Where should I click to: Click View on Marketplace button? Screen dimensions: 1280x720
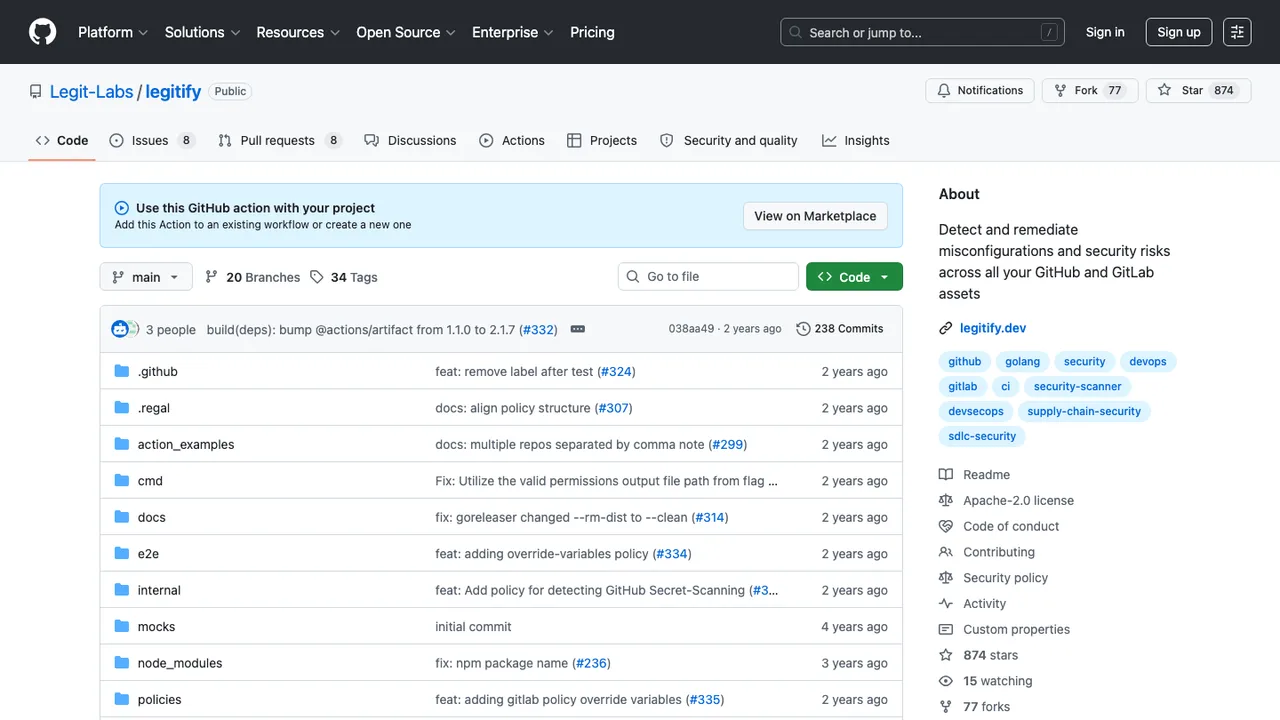pos(815,216)
